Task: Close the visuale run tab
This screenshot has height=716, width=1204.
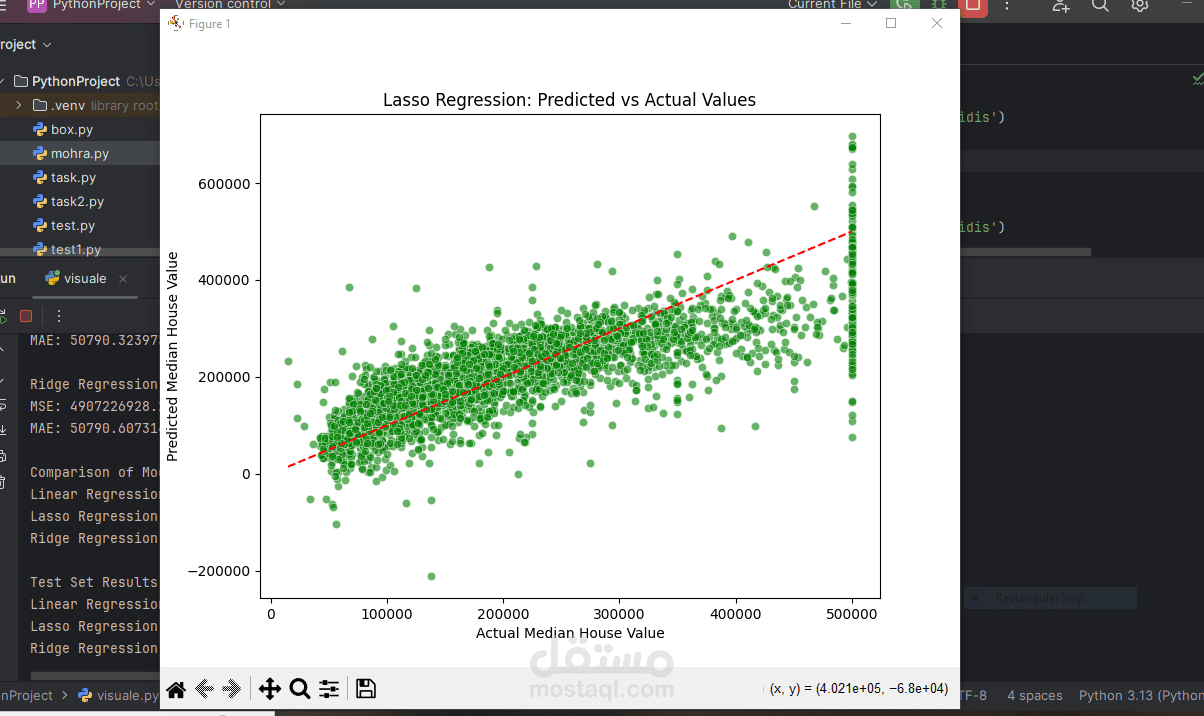Action: tap(125, 279)
